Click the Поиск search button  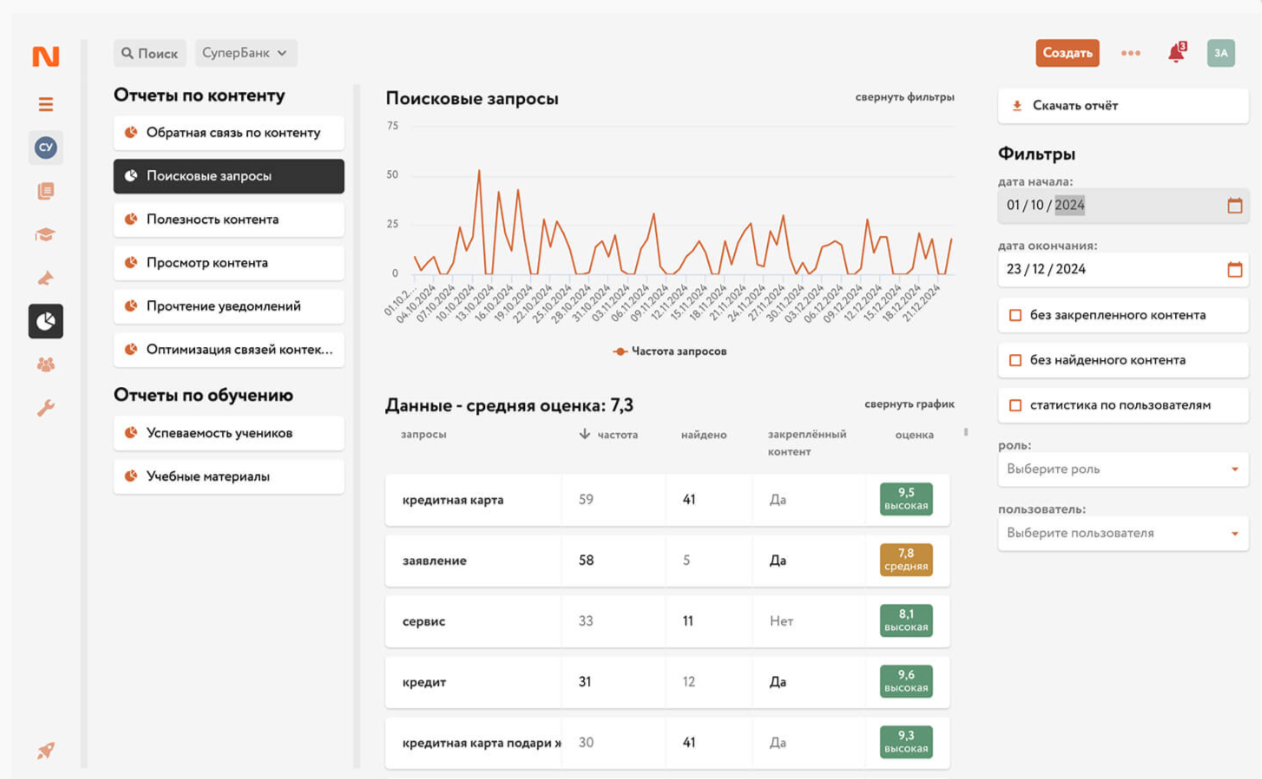tap(150, 53)
